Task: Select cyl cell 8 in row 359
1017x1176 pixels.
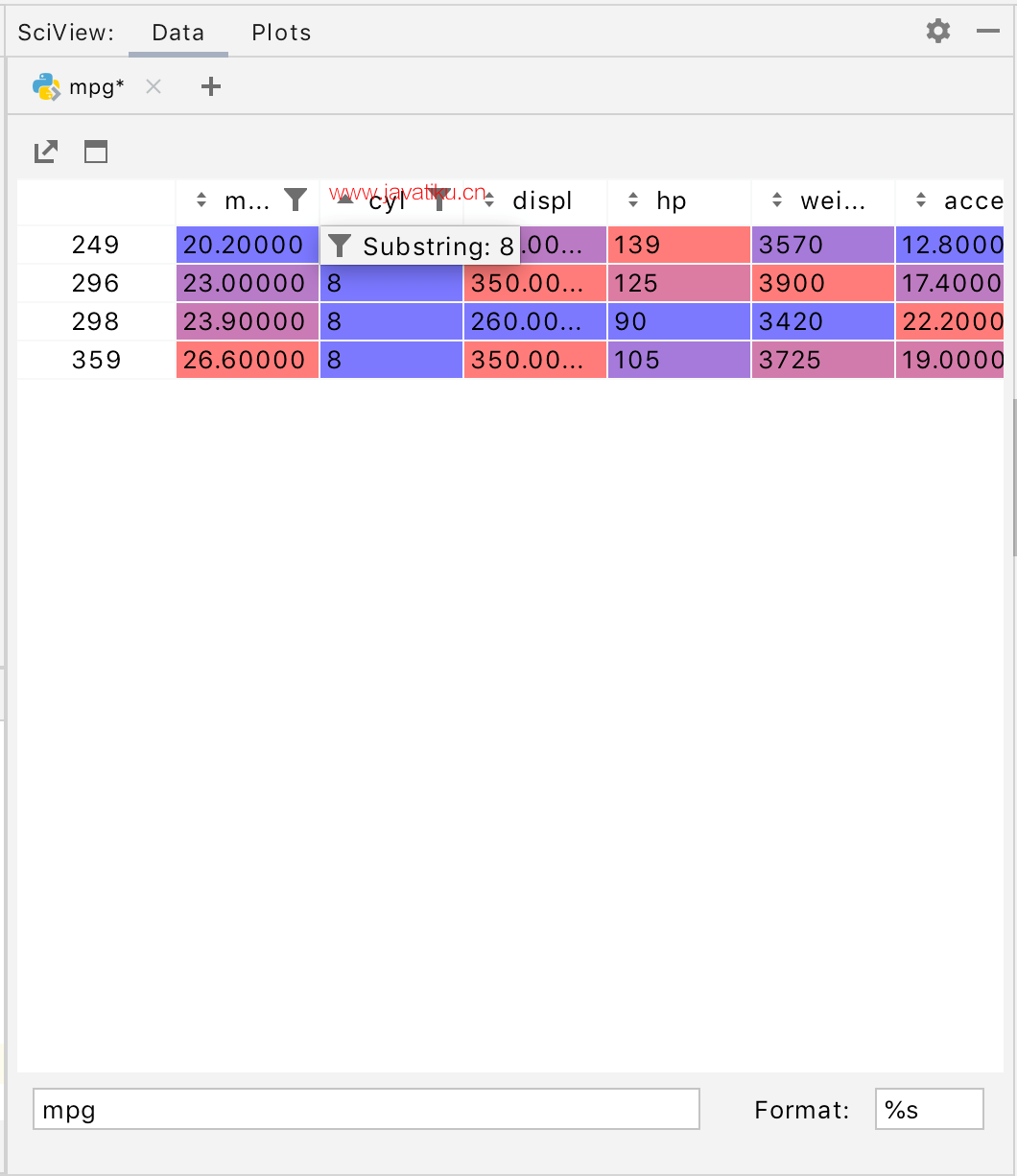Action: click(391, 360)
